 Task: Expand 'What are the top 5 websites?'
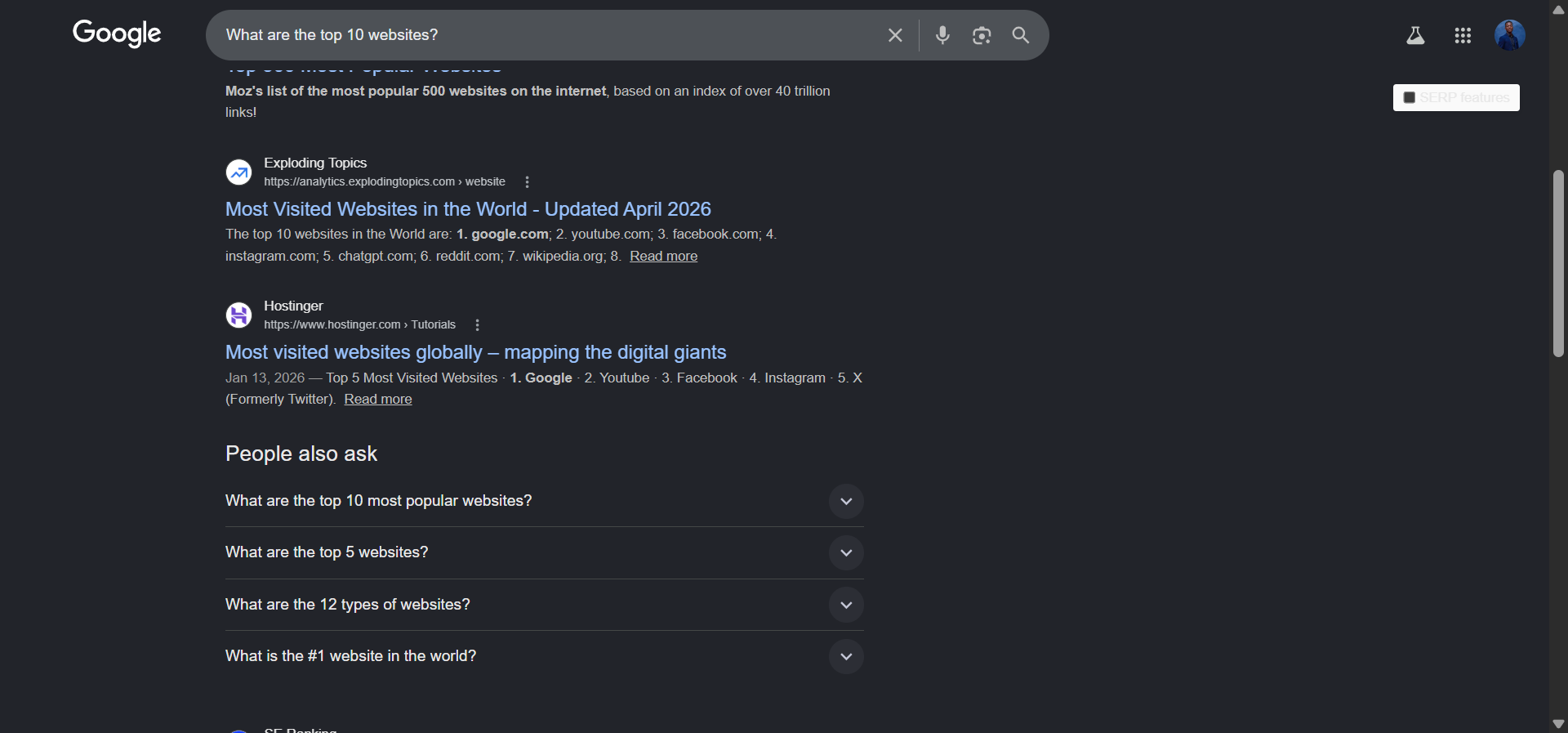point(544,552)
